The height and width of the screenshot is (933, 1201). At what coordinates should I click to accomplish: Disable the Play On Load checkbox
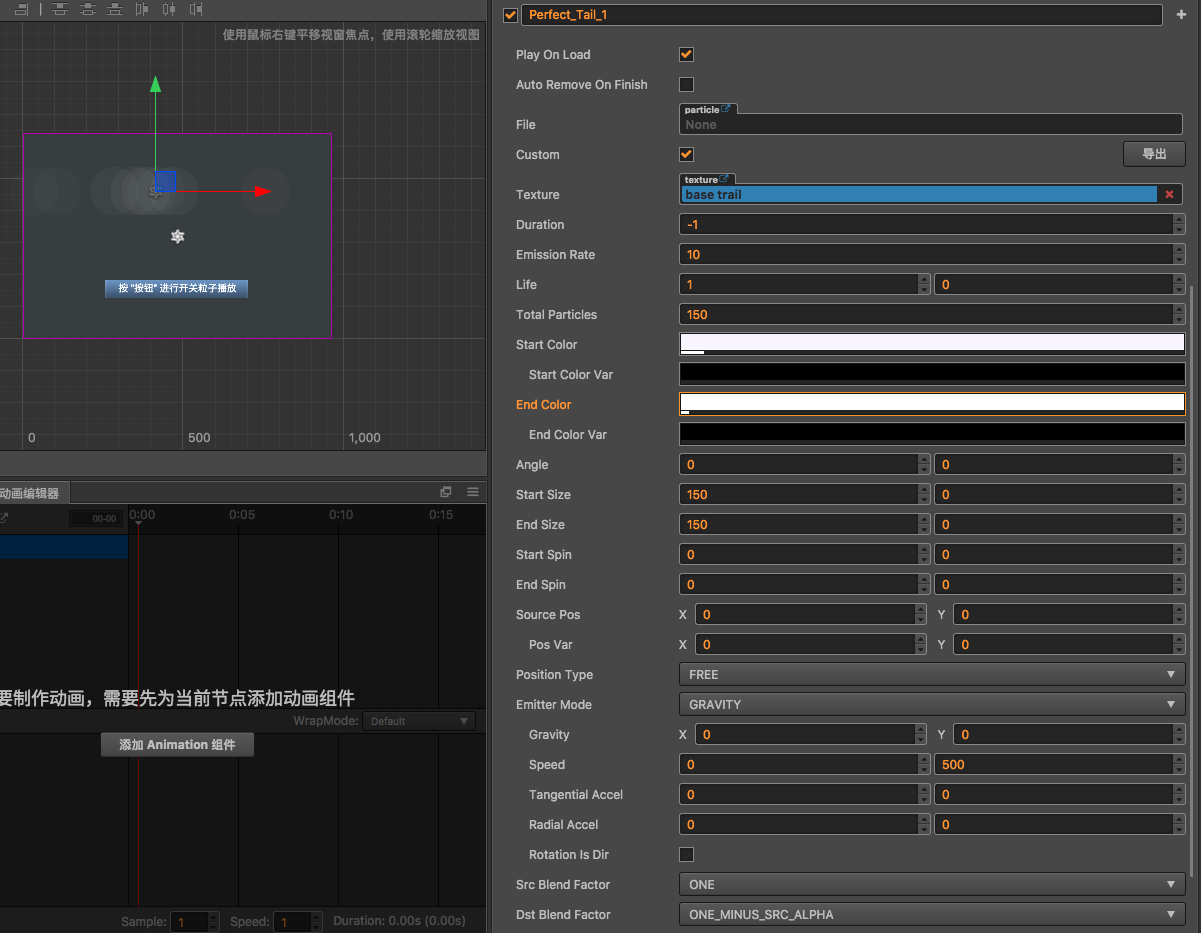click(686, 55)
